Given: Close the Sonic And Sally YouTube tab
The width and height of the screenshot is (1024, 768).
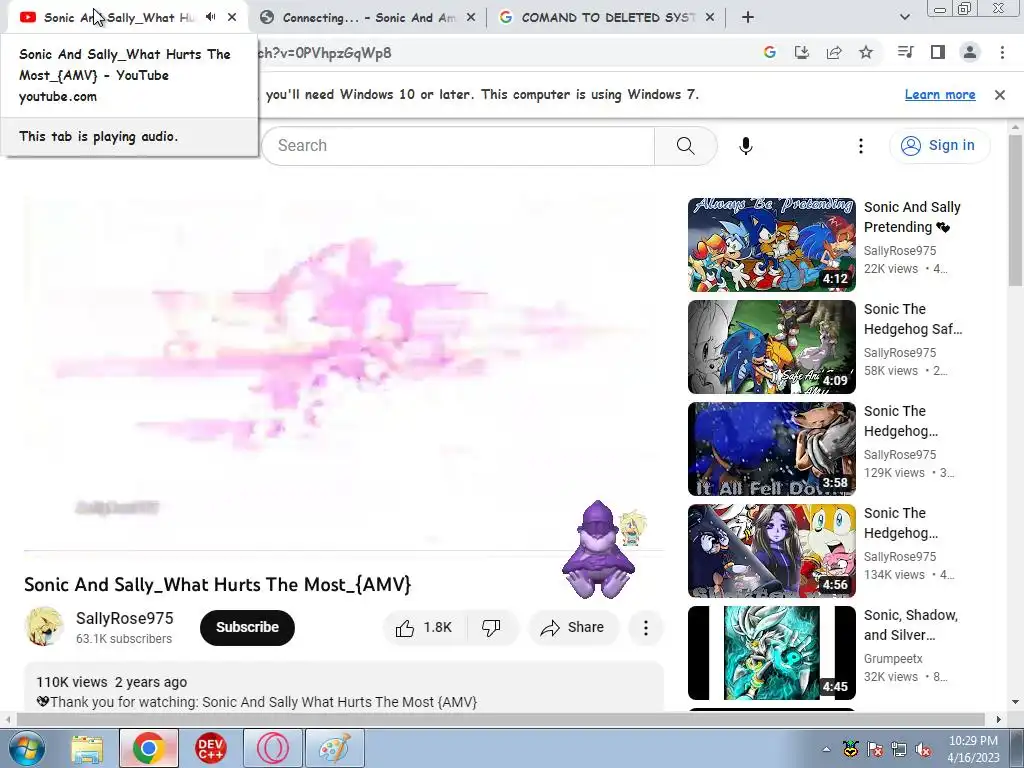Looking at the screenshot, I should click(x=232, y=17).
